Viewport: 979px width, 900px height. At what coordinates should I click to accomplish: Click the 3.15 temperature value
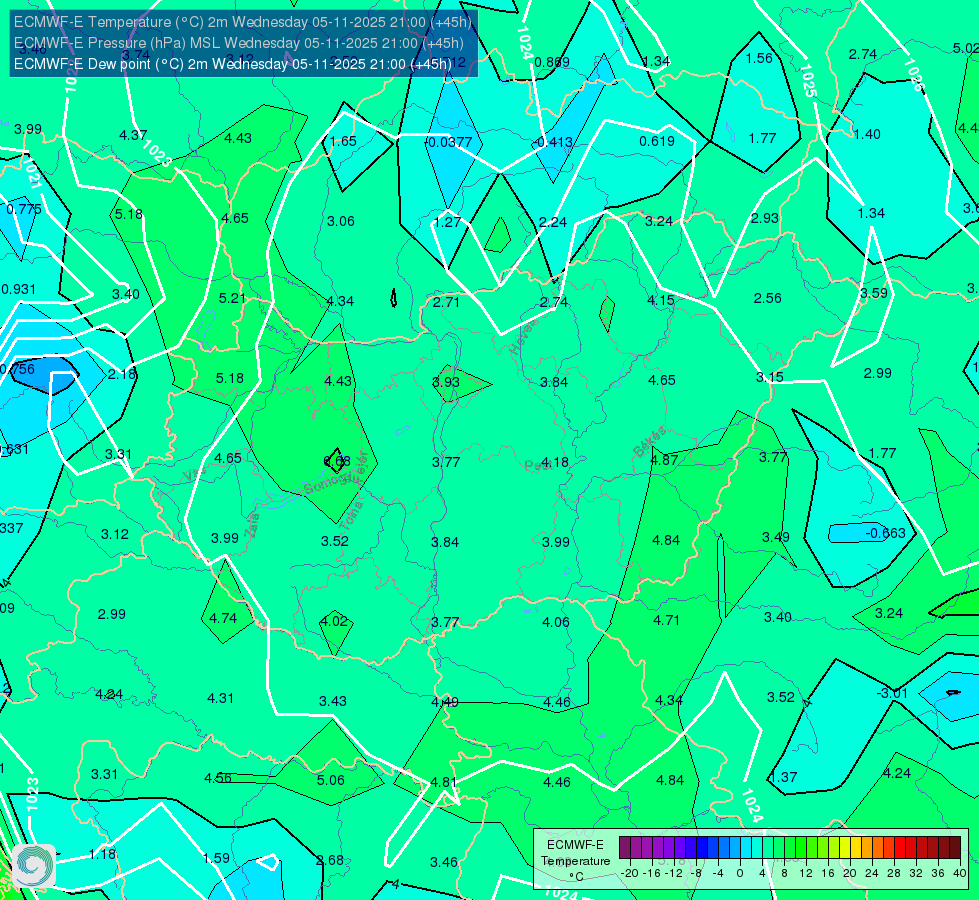[x=770, y=378]
